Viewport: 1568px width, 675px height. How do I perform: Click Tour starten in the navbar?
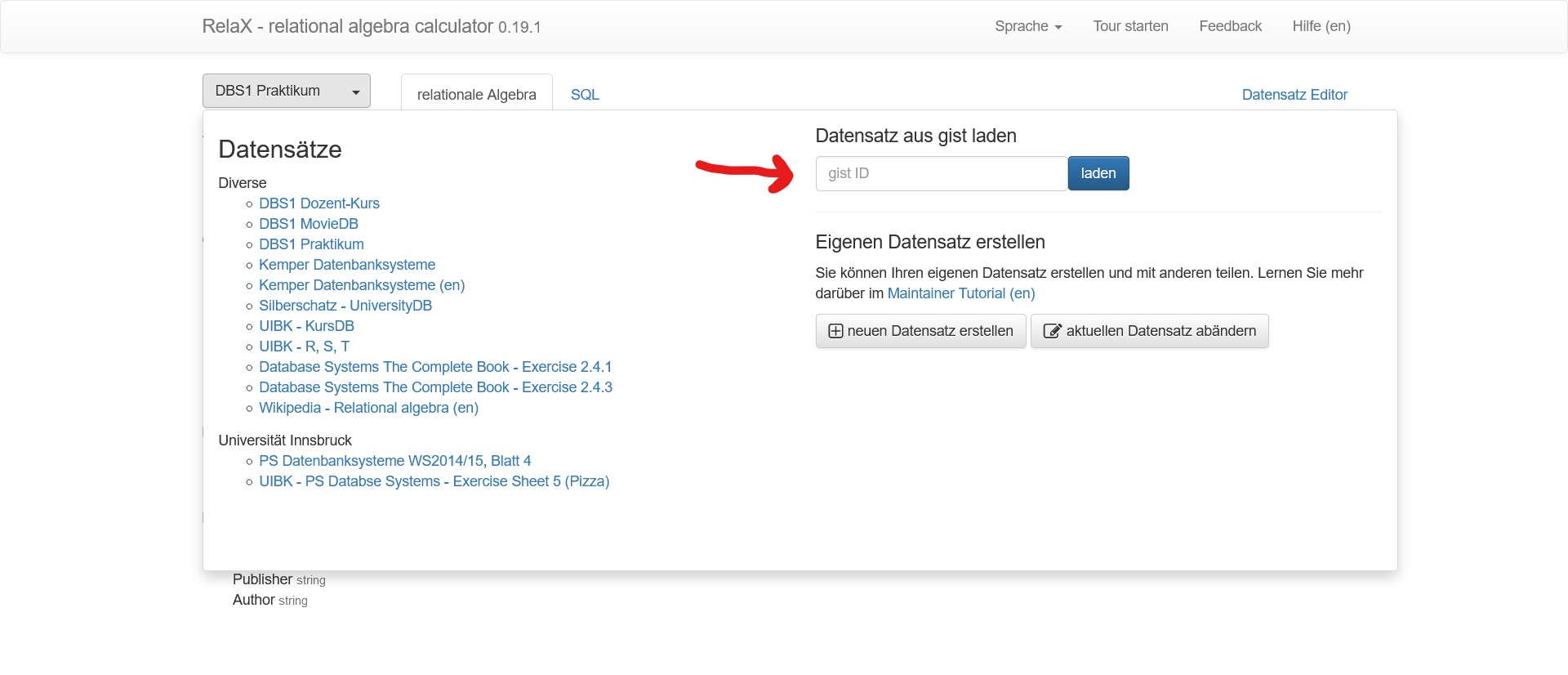tap(1130, 26)
